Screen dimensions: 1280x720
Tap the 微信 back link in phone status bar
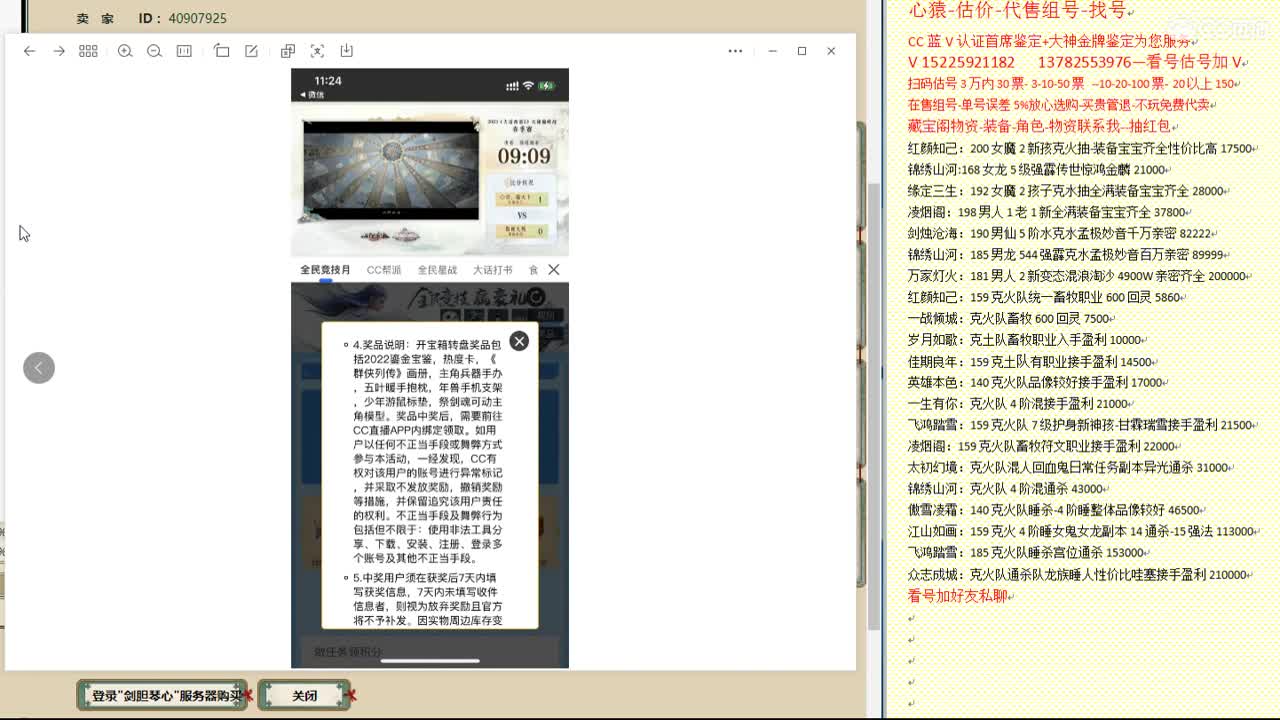point(312,95)
